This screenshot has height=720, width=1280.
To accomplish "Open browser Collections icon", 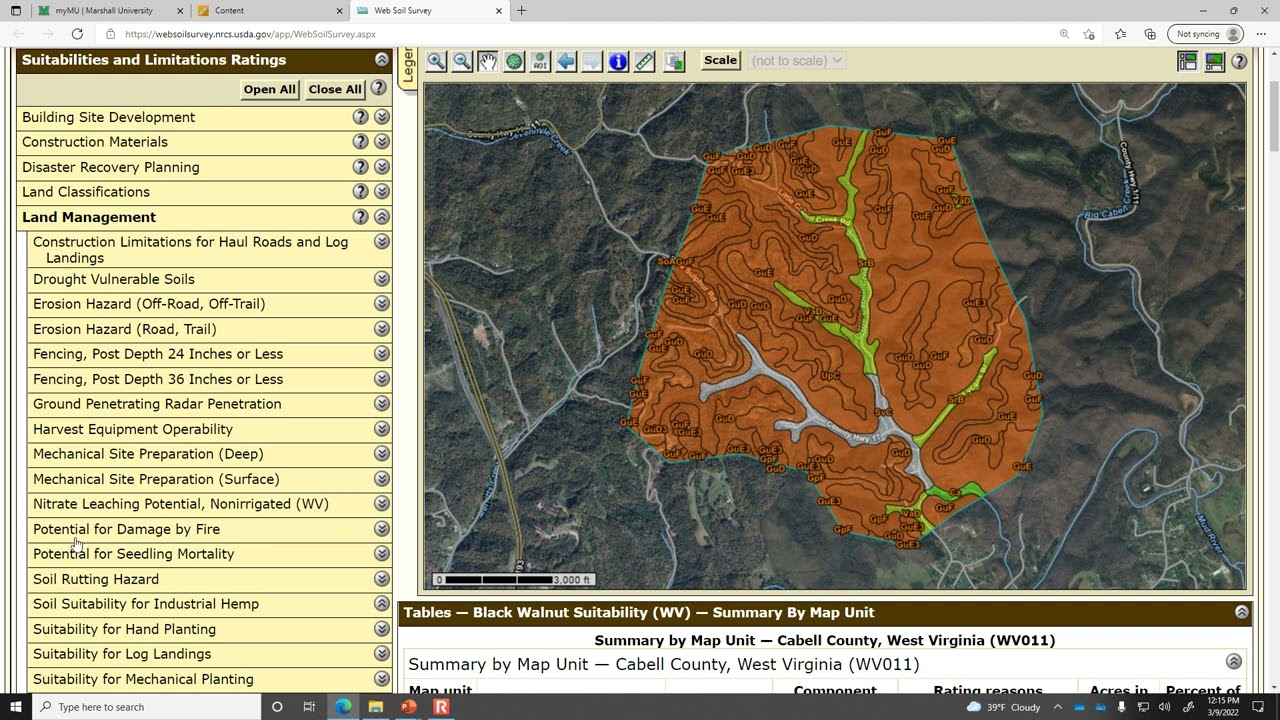I will coord(1150,34).
